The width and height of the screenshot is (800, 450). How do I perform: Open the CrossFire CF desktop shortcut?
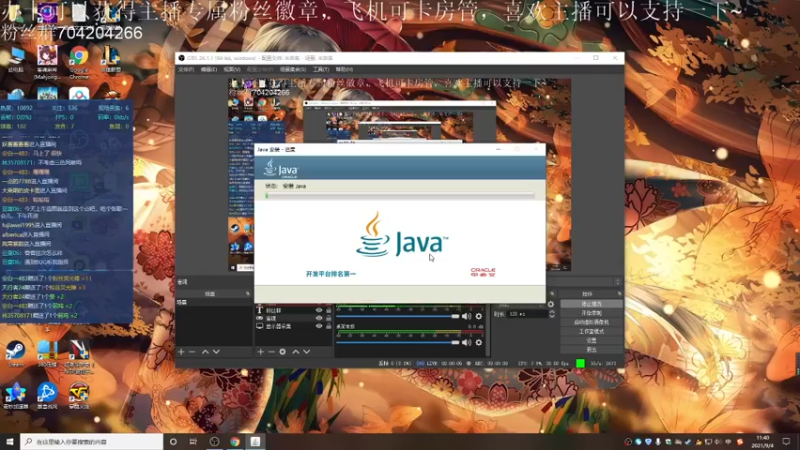click(x=79, y=396)
